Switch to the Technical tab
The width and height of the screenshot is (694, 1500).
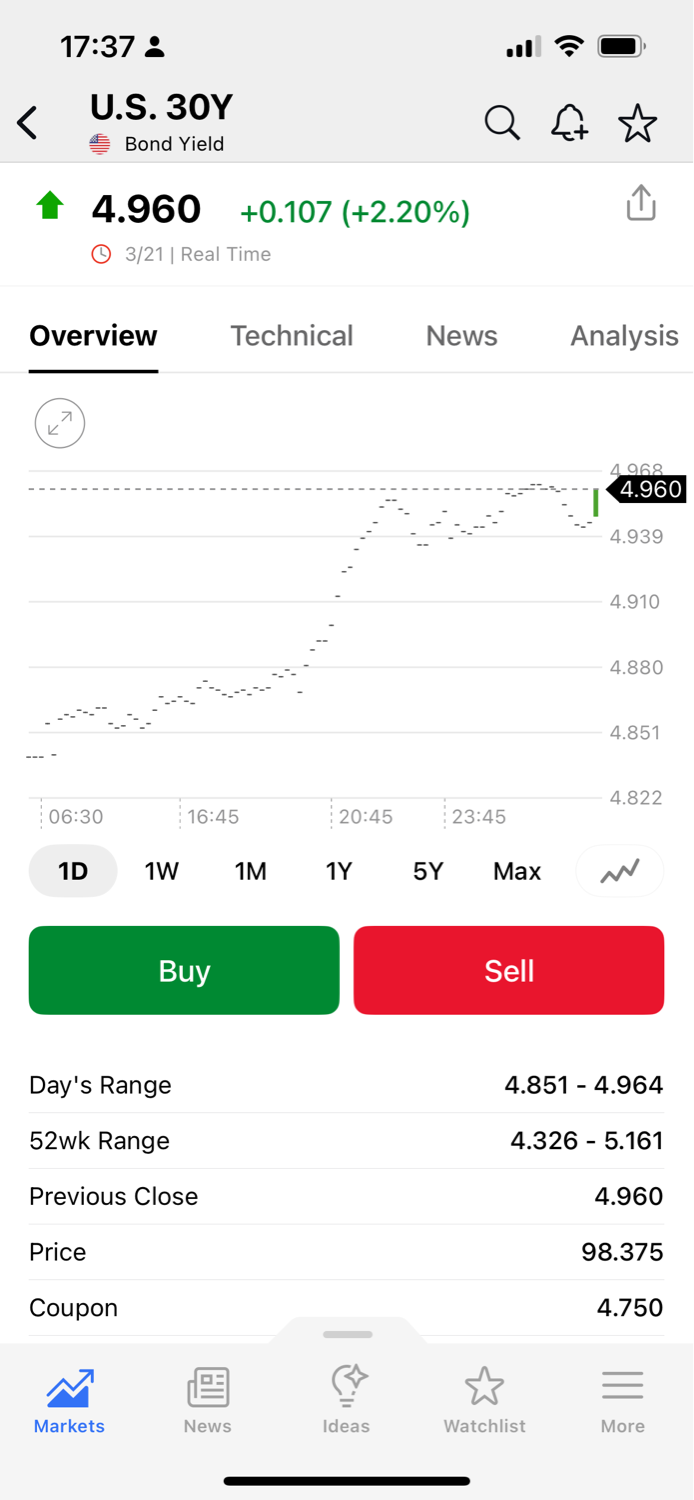click(291, 336)
